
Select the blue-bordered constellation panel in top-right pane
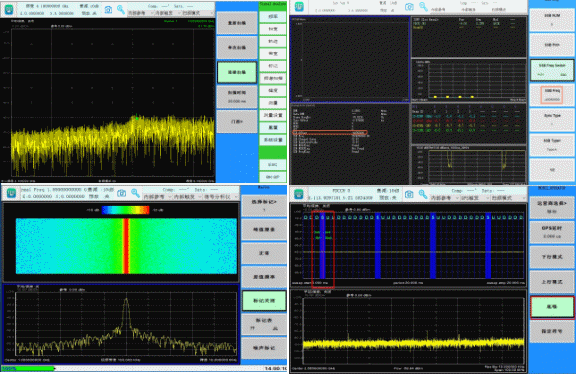(350, 59)
